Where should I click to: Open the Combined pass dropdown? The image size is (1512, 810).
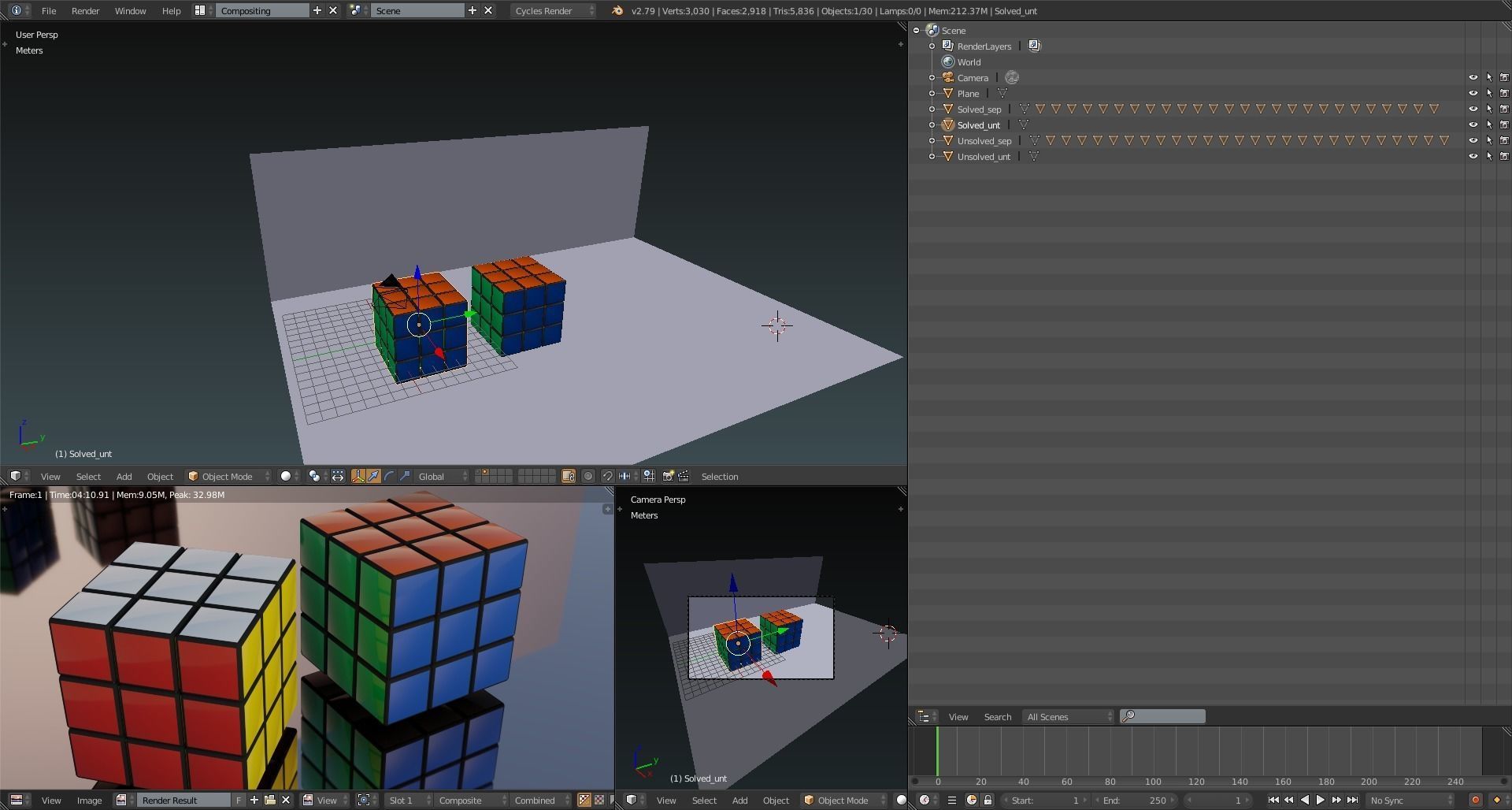click(x=540, y=801)
